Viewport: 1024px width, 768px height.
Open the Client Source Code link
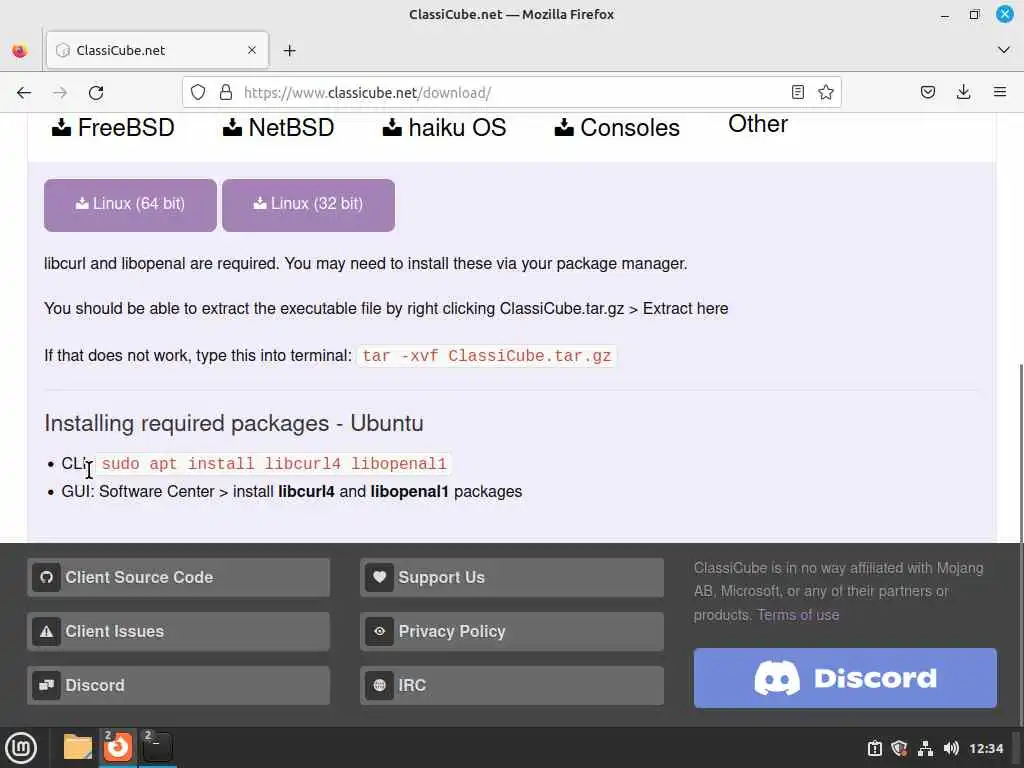(x=178, y=577)
